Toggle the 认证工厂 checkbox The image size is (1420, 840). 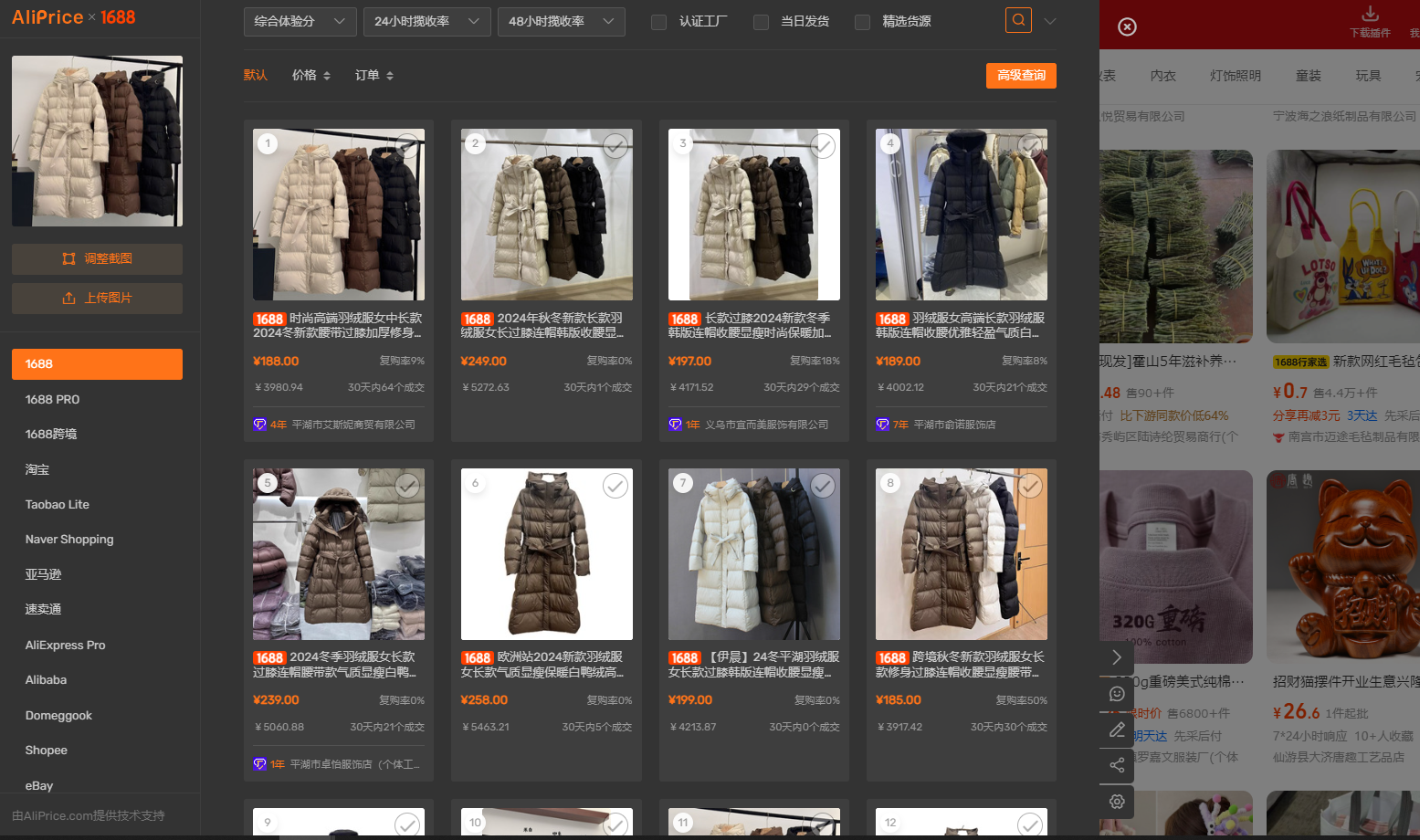point(658,22)
